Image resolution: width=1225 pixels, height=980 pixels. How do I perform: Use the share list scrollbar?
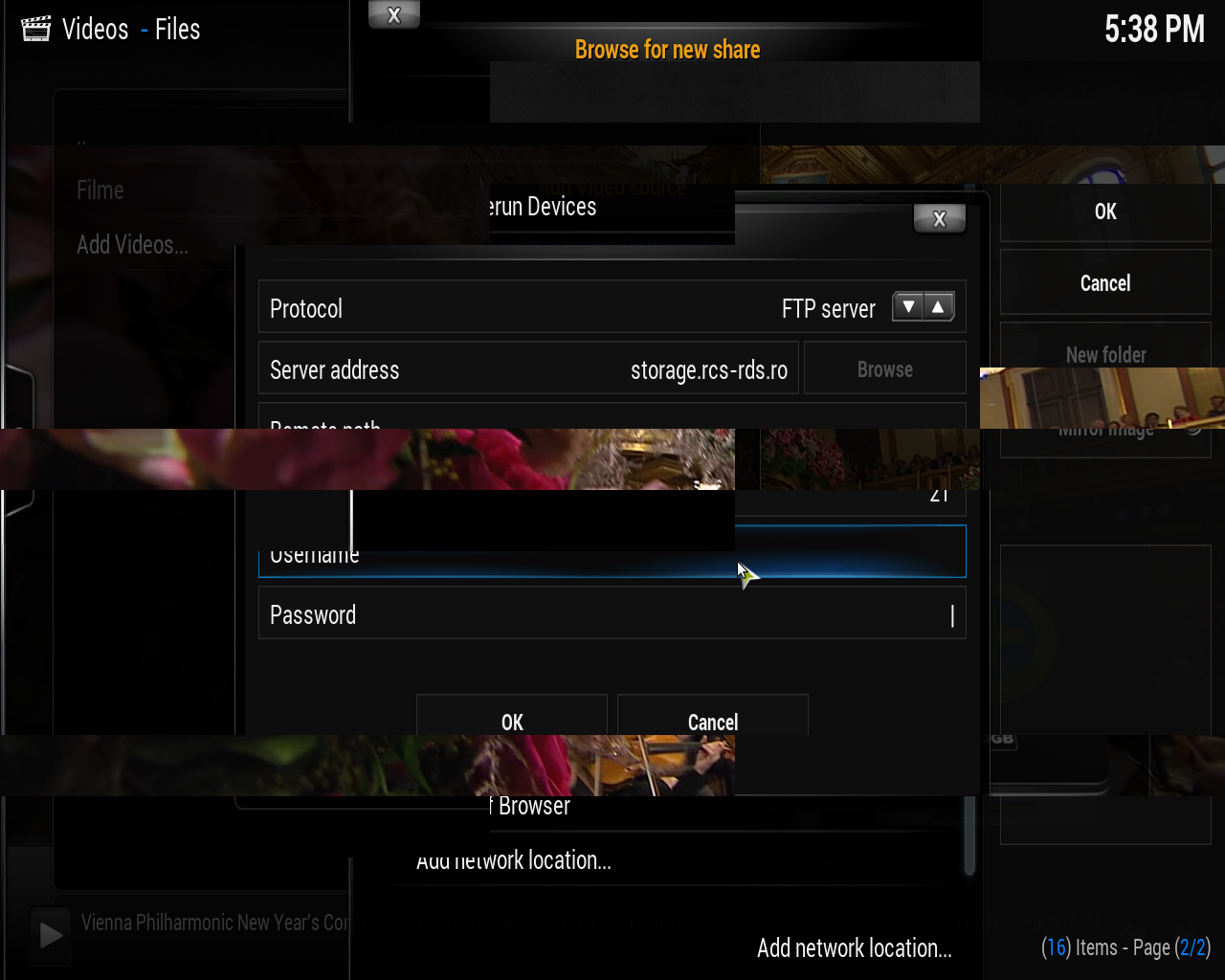click(x=969, y=835)
